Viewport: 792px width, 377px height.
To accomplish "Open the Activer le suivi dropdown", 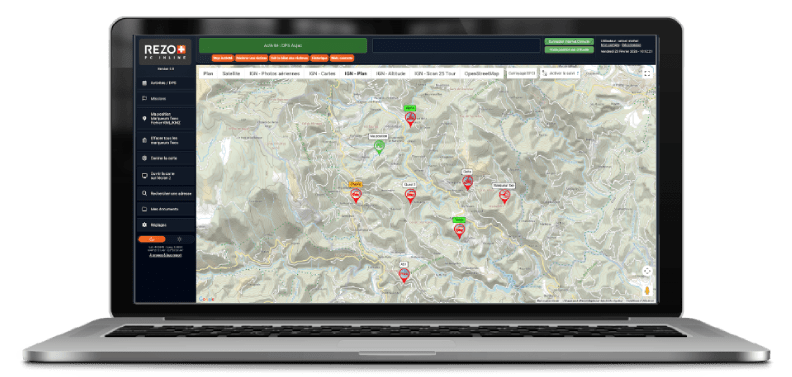I will coord(561,74).
